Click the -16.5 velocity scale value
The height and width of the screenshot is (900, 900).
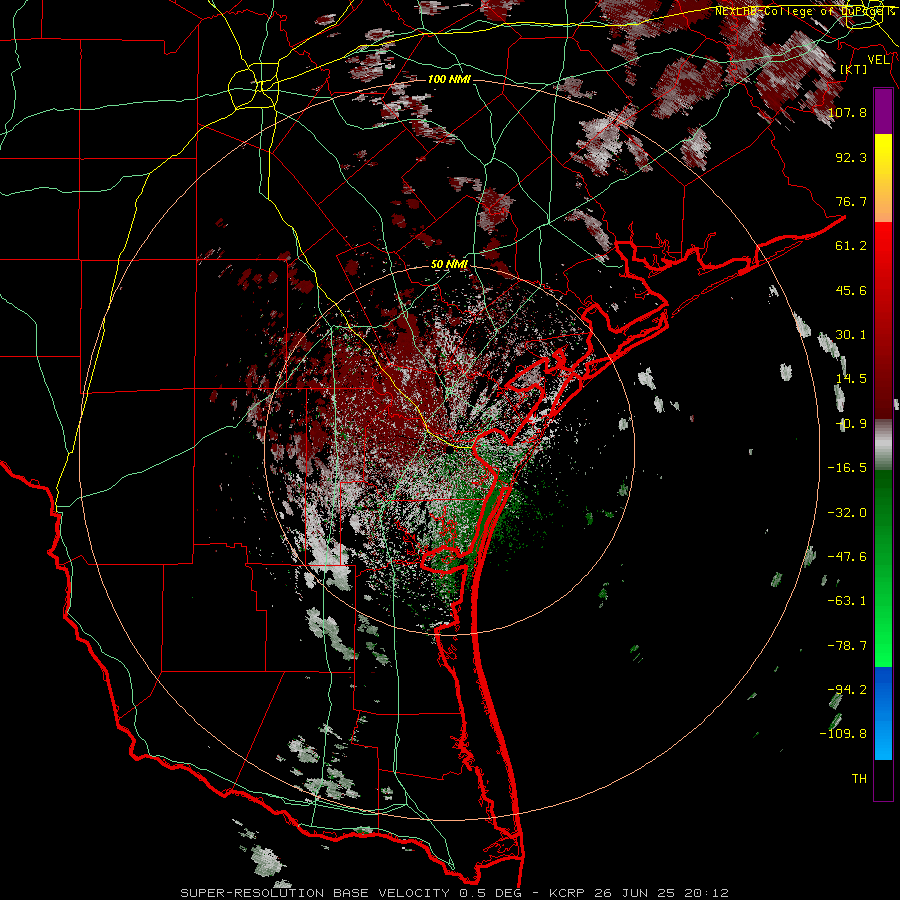[x=847, y=467]
